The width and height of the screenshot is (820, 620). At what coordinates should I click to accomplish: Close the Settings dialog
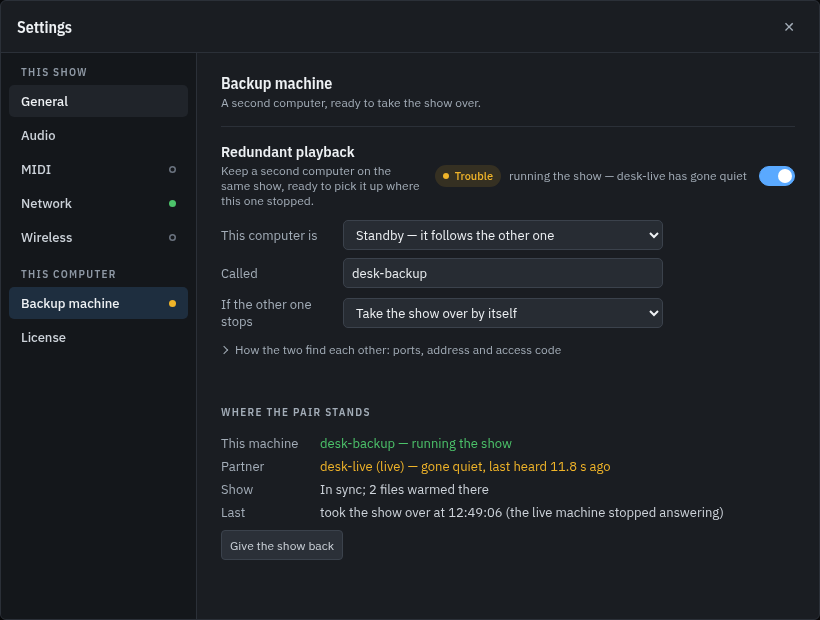coord(789,27)
